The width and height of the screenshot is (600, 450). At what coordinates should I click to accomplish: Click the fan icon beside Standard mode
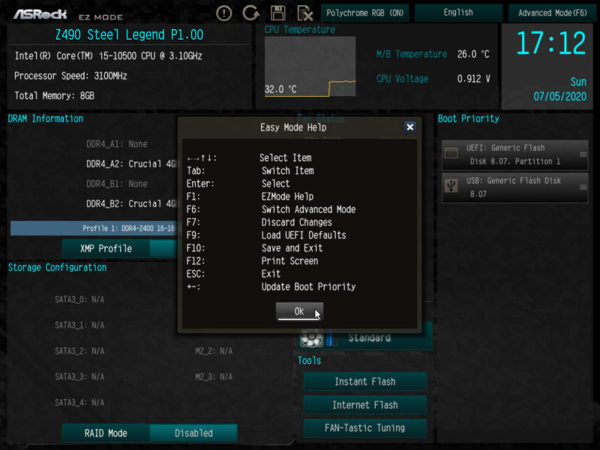[x=311, y=338]
